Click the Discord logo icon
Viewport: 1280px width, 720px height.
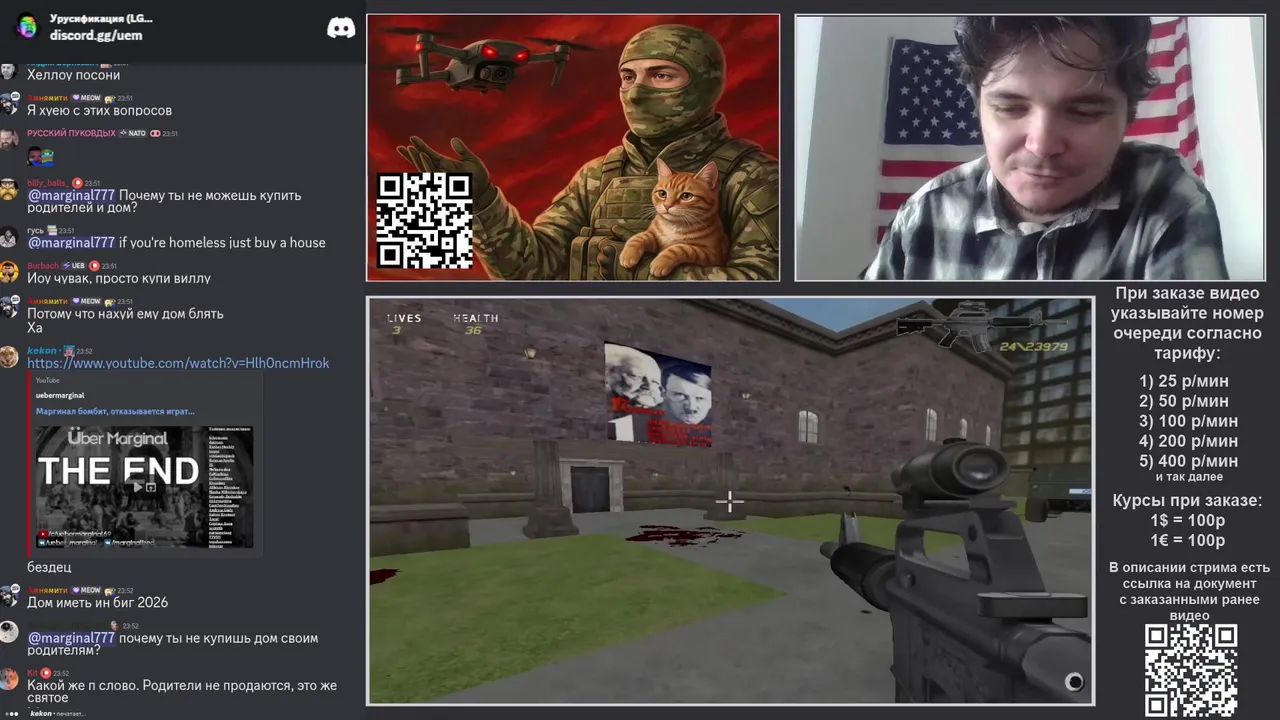click(341, 28)
